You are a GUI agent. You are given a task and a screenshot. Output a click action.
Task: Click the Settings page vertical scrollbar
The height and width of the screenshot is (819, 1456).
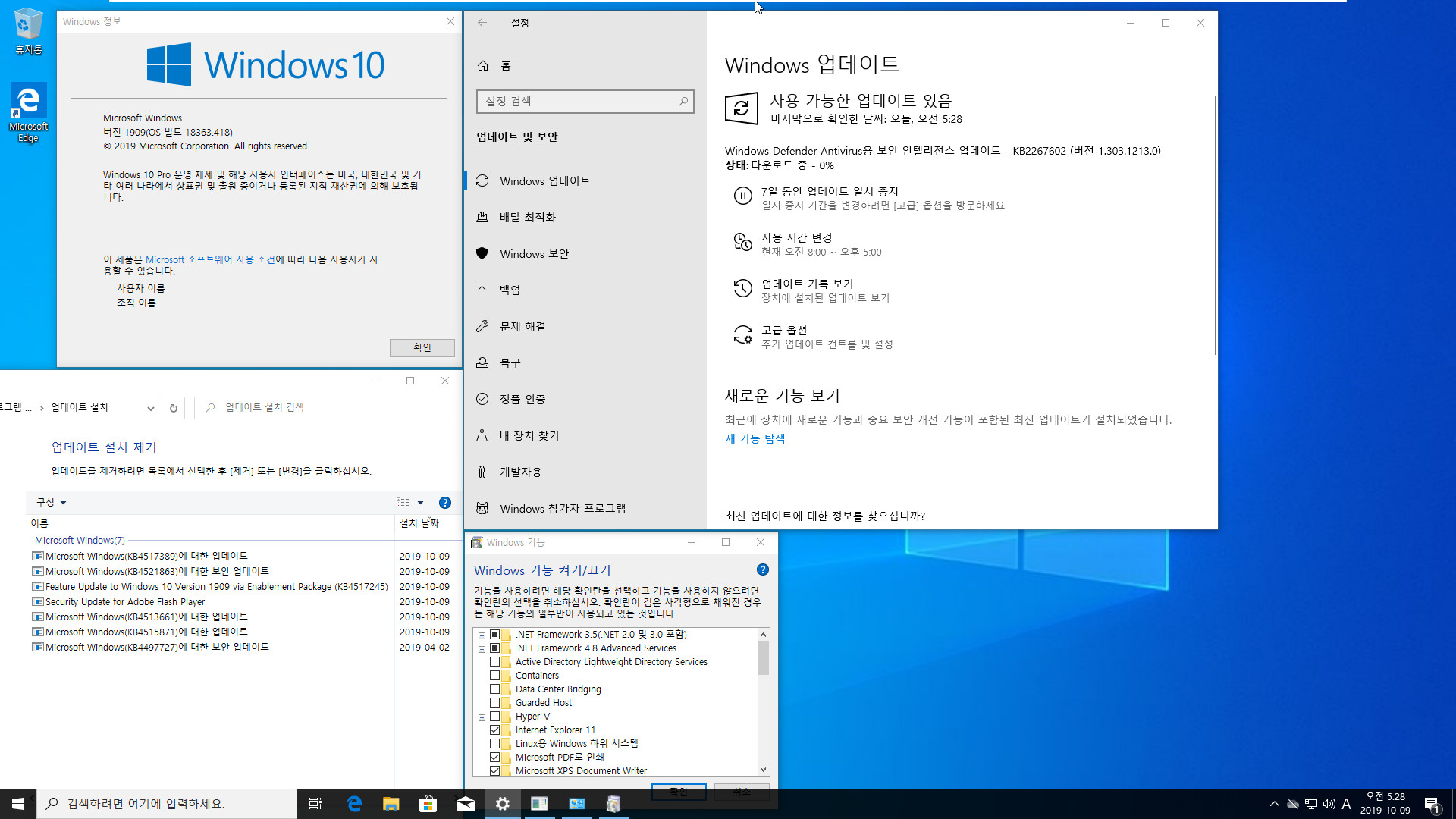1215,224
